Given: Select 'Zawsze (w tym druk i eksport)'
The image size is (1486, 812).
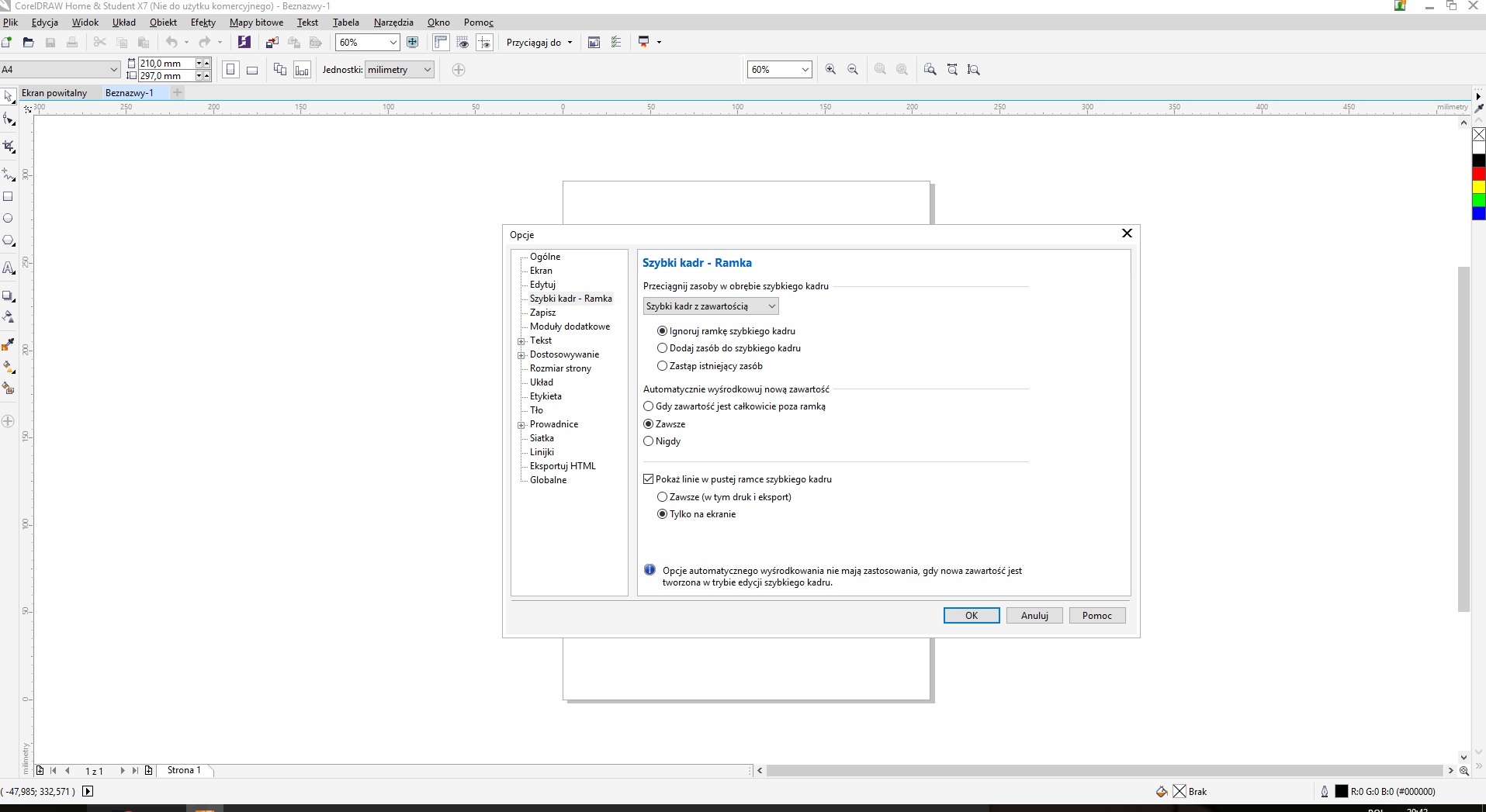Looking at the screenshot, I should [663, 497].
